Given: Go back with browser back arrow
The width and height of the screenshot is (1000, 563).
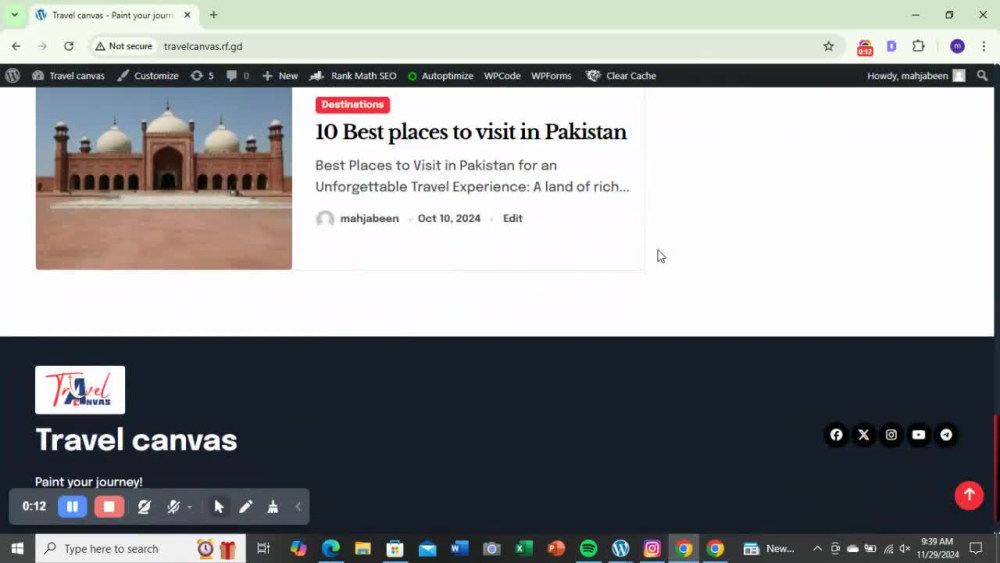Looking at the screenshot, I should coord(16,46).
